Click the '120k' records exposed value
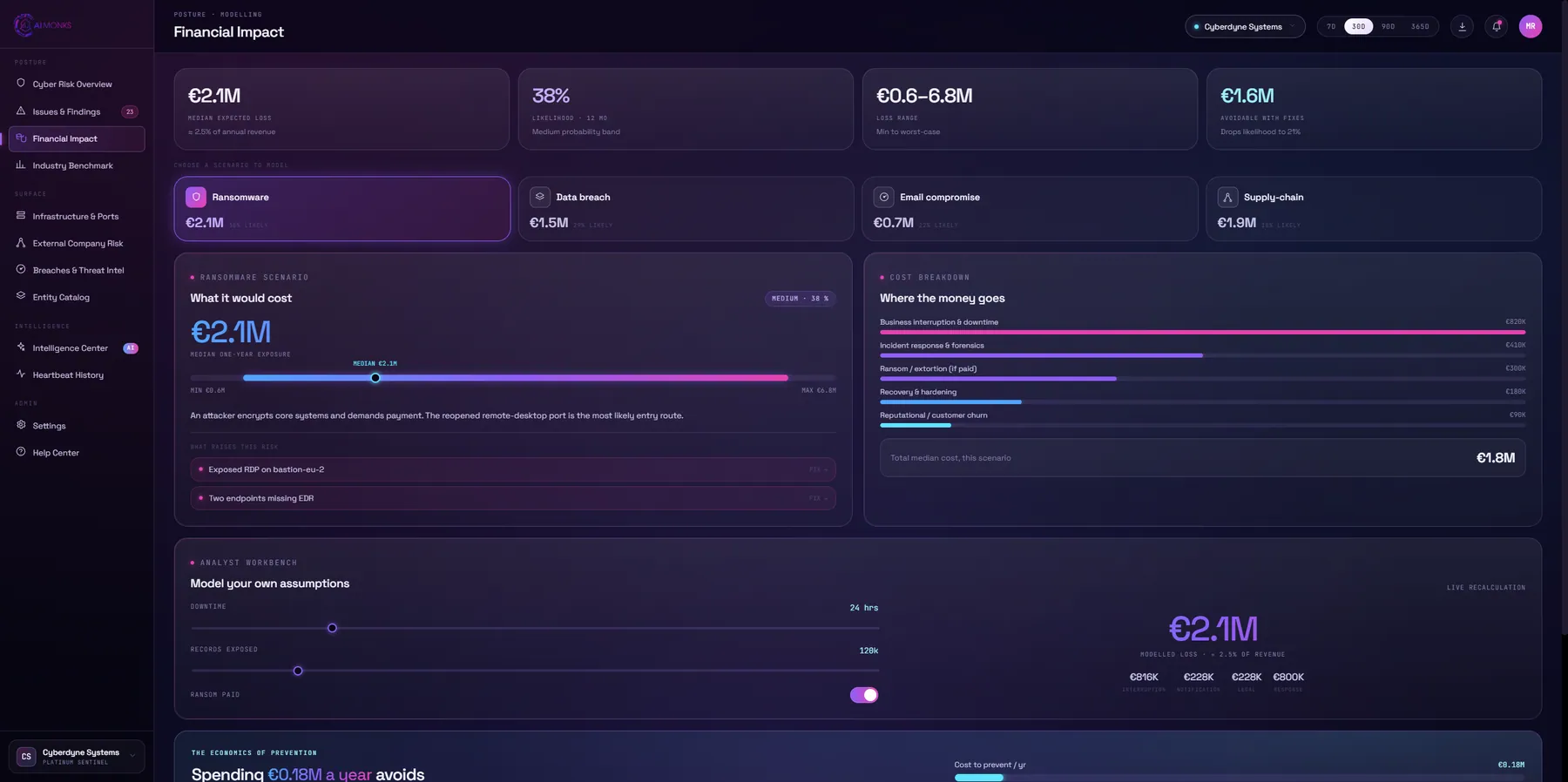 point(868,651)
